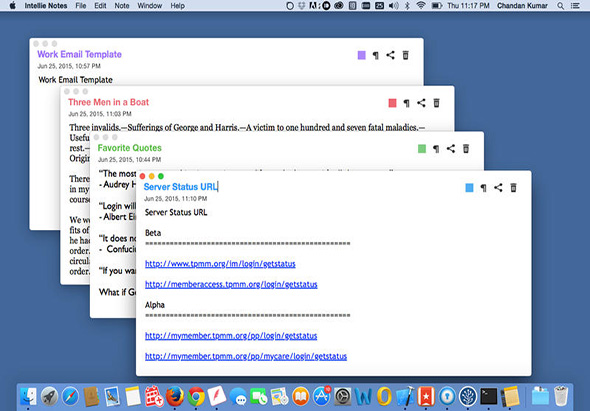Click the Thu 11:17 PM clock
The width and height of the screenshot is (590, 411).
tap(468, 6)
